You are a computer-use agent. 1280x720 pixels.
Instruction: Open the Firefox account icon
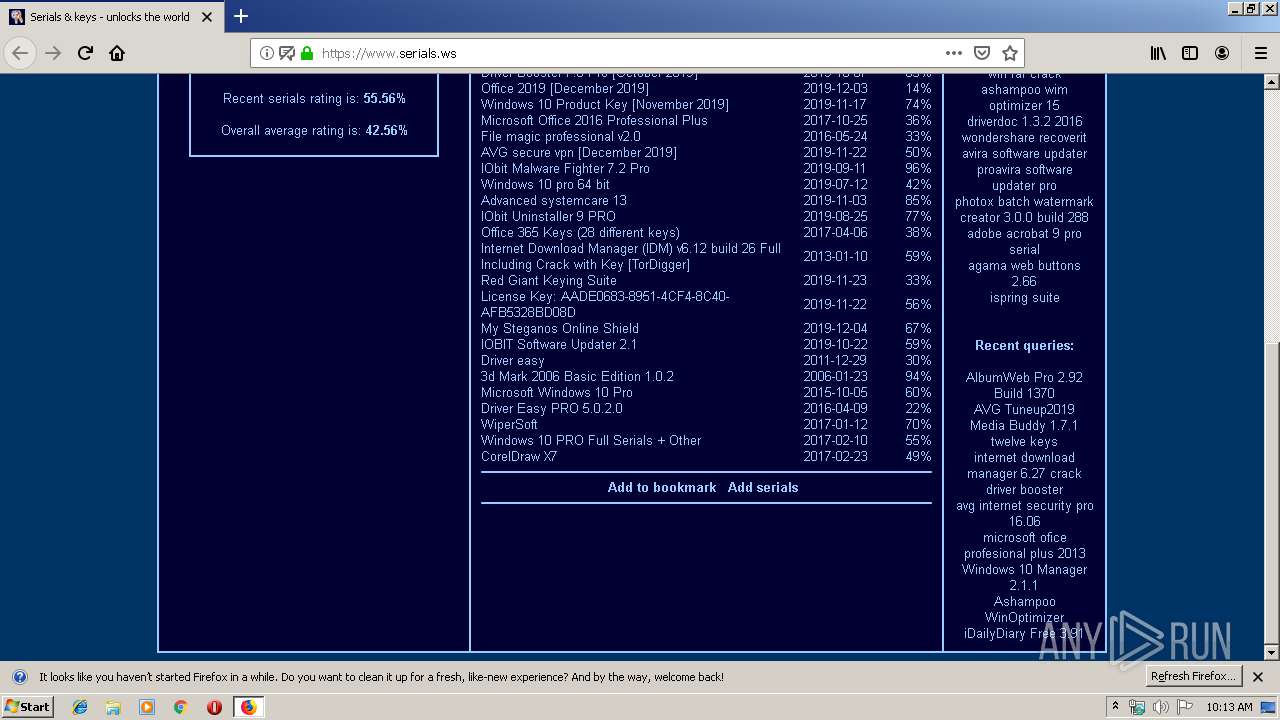[x=1222, y=53]
